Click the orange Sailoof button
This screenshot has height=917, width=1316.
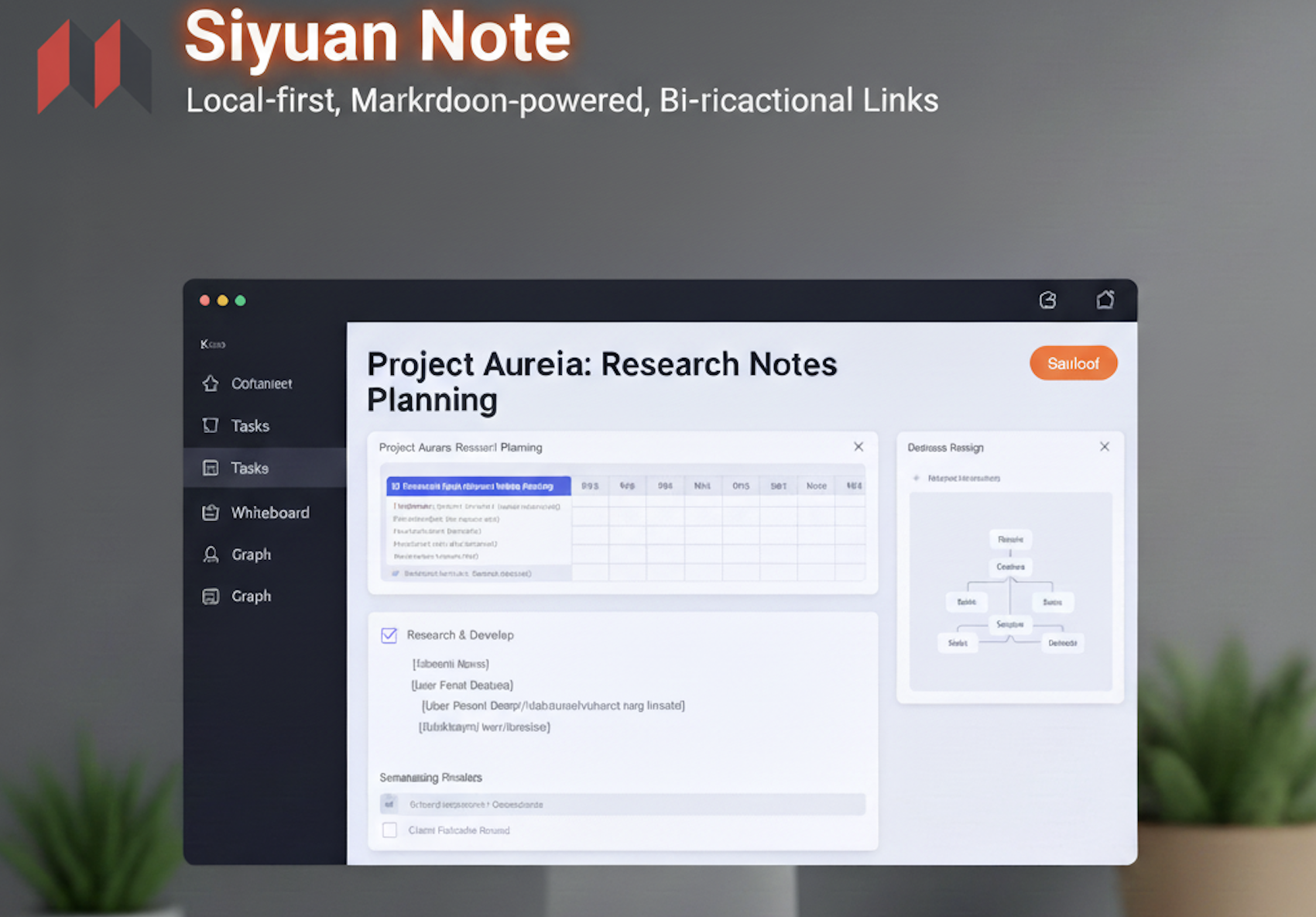click(1073, 363)
